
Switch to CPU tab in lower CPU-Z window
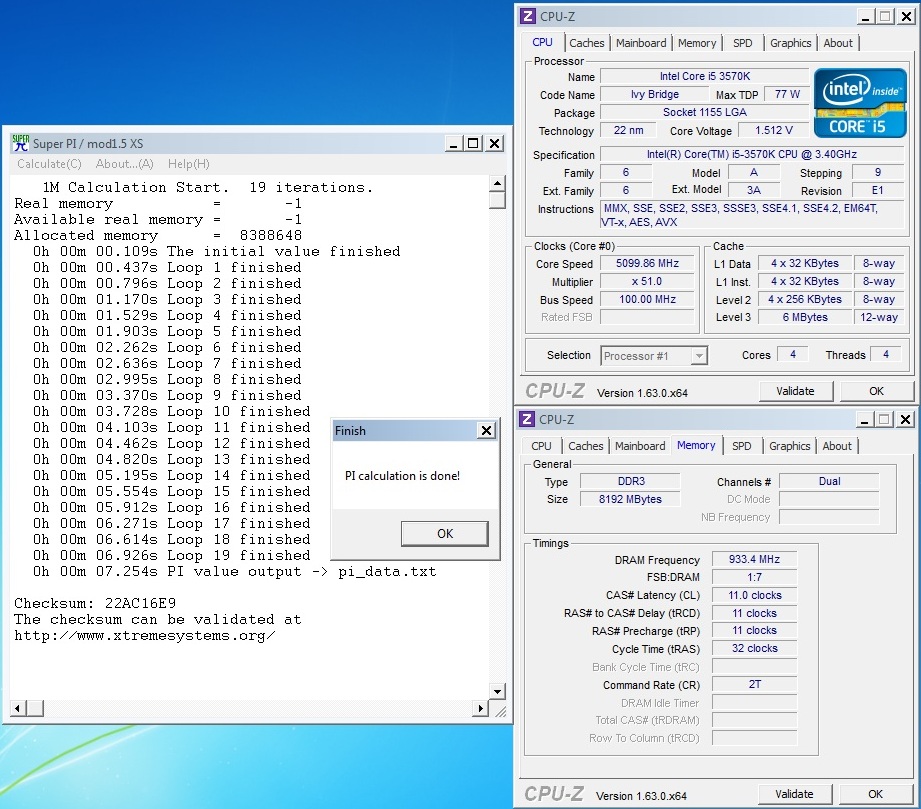[541, 446]
